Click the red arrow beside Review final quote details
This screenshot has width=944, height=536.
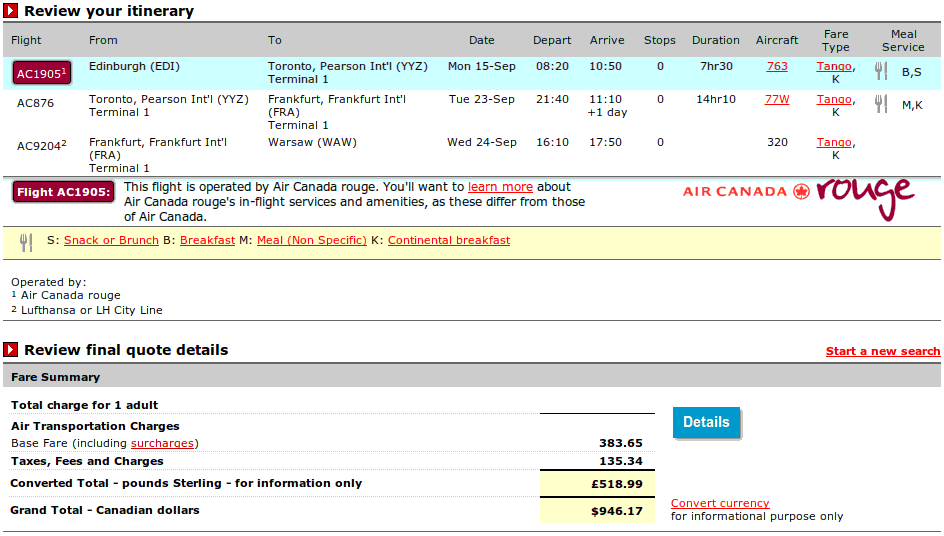pos(10,349)
